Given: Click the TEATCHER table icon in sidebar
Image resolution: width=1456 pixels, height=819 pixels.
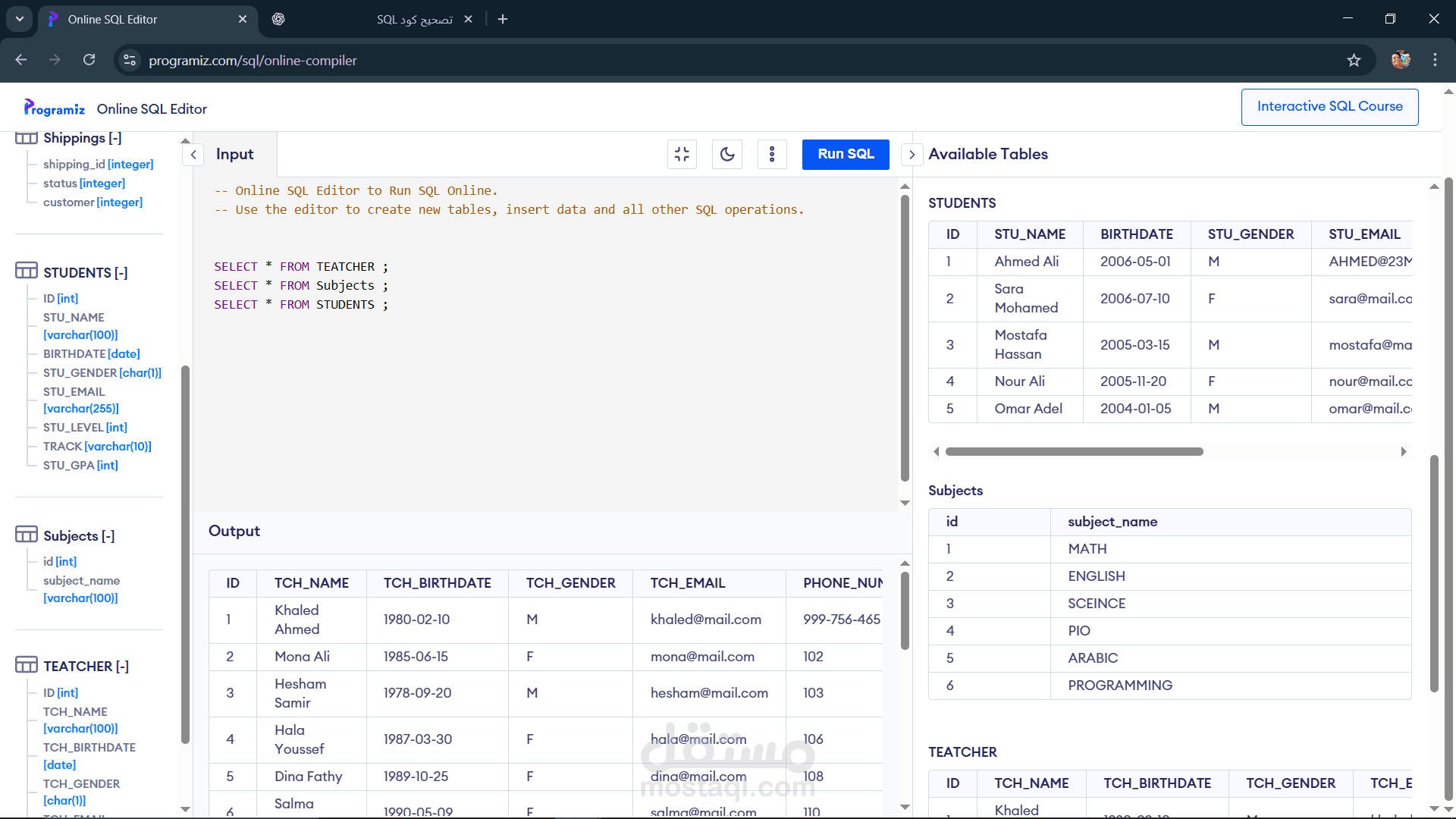Looking at the screenshot, I should pos(26,665).
